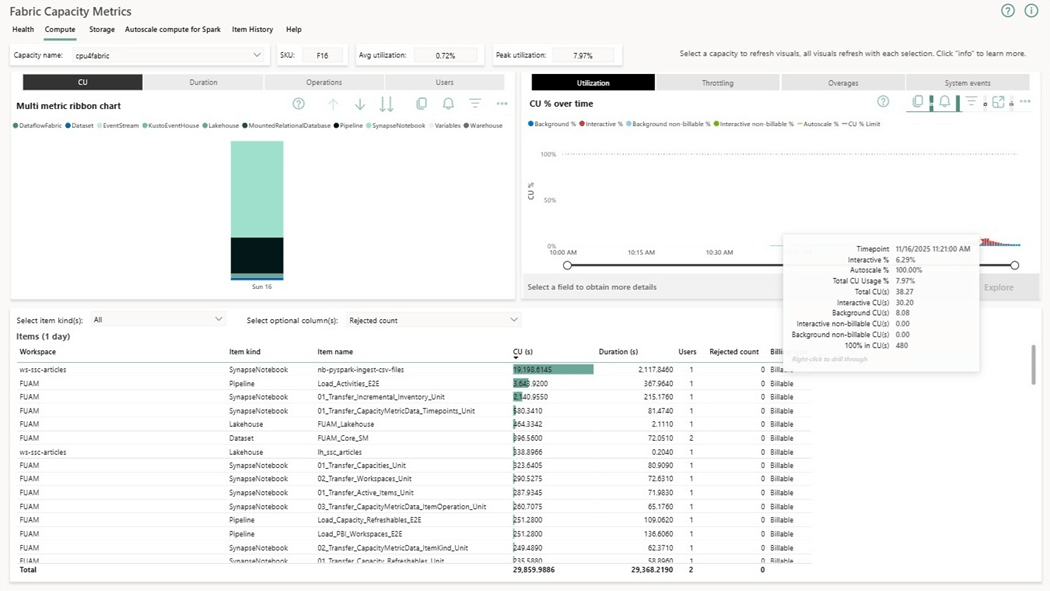Copy the Multi metric ribbon chart visual

coord(421,104)
